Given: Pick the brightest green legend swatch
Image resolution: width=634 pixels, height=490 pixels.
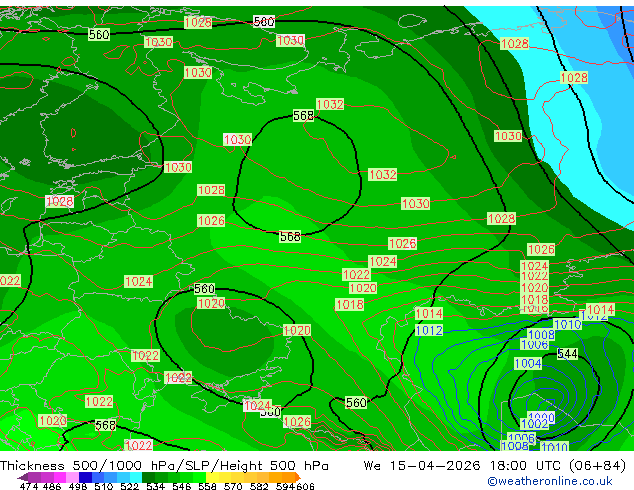Looking at the screenshot, I should click(199, 477).
